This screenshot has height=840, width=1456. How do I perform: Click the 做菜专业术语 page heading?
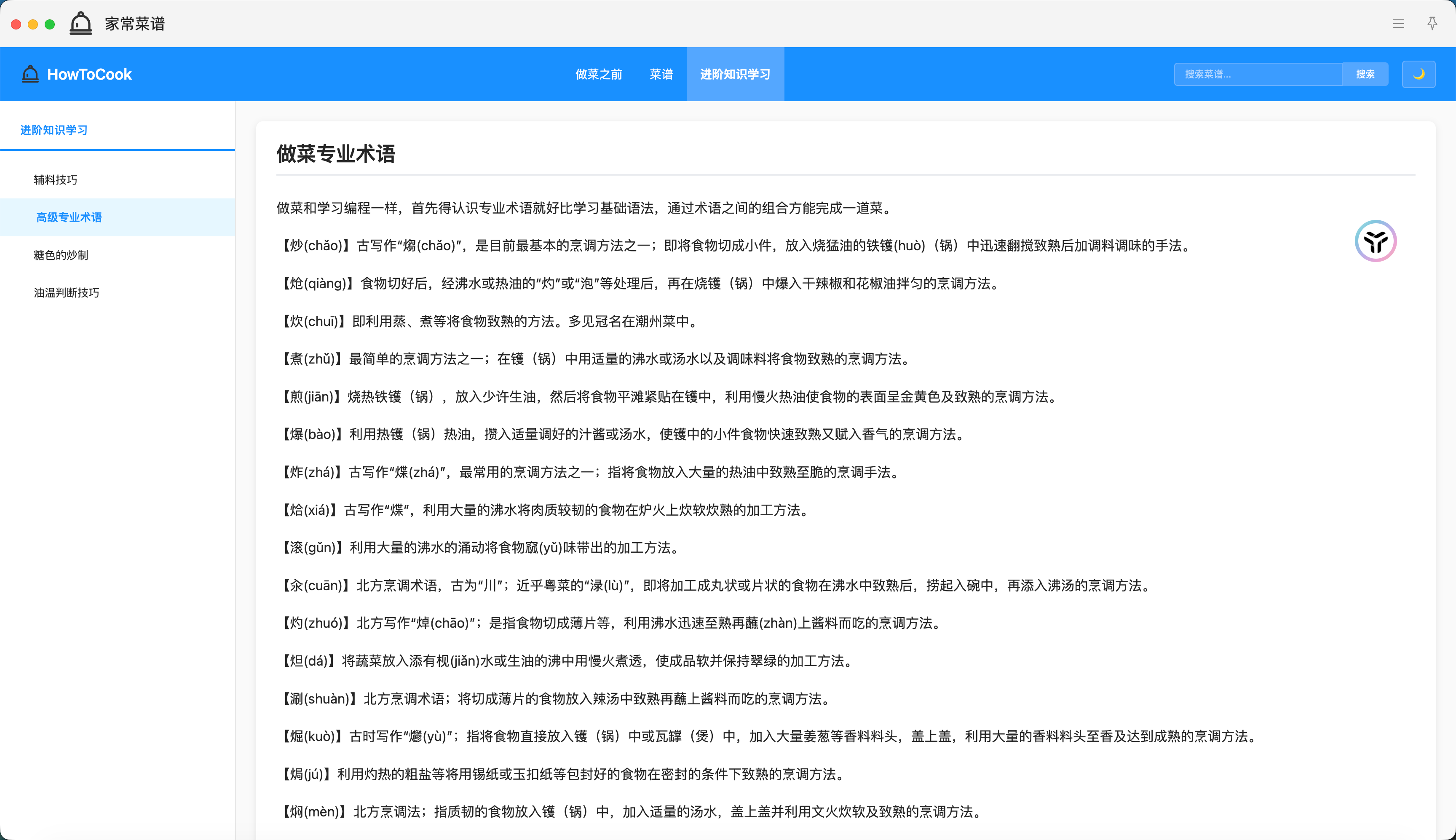coord(336,153)
